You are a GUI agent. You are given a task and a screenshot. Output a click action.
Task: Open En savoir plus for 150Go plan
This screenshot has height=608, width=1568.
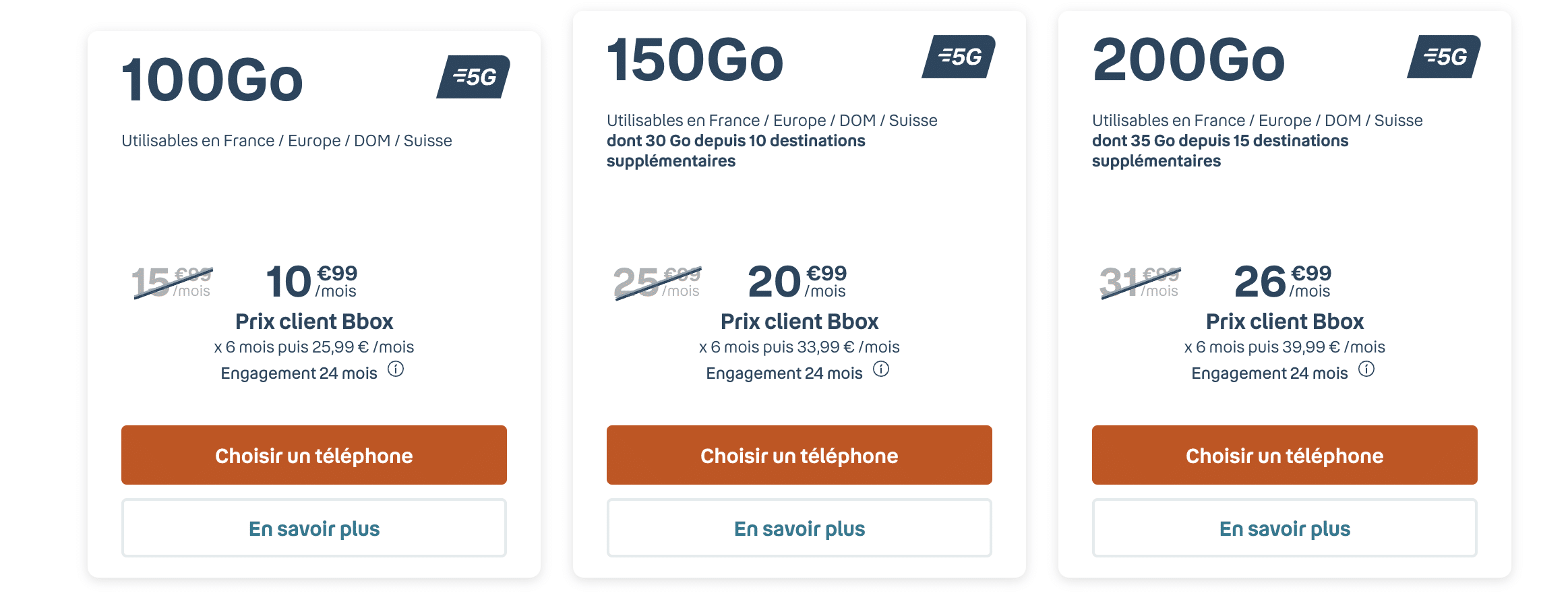[x=800, y=528]
